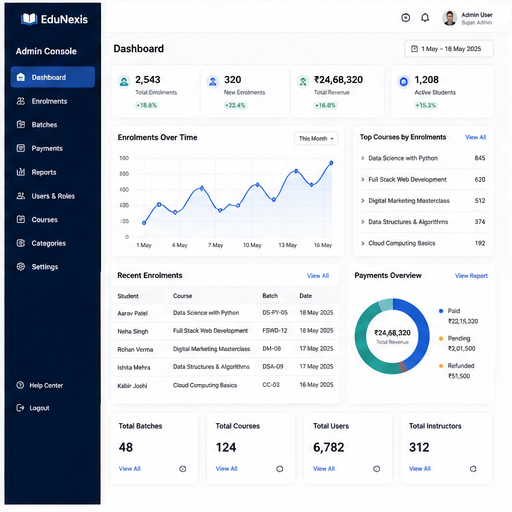This screenshot has height=512, width=512.
Task: Click the calendar icon in date range
Action: coord(414,49)
